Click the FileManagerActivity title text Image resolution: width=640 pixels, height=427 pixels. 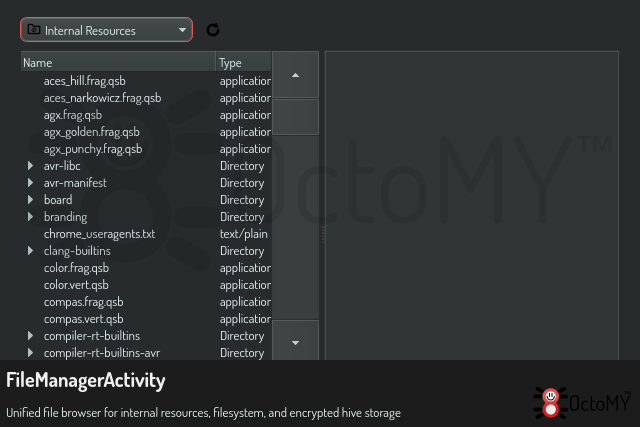tap(86, 380)
